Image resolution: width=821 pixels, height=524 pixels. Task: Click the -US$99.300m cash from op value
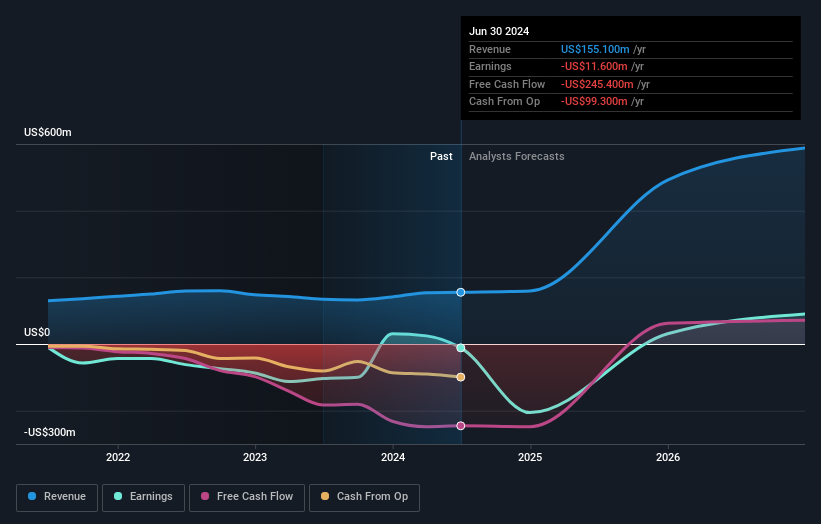tap(594, 102)
